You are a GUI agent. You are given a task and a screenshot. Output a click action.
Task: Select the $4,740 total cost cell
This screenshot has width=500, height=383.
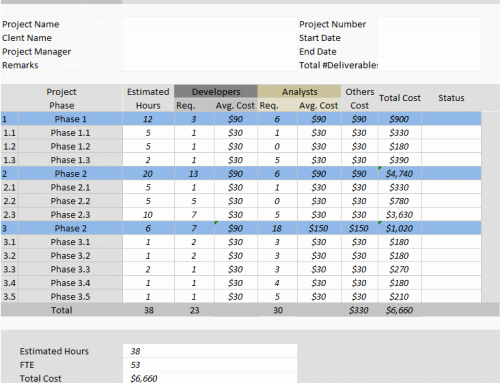click(400, 174)
